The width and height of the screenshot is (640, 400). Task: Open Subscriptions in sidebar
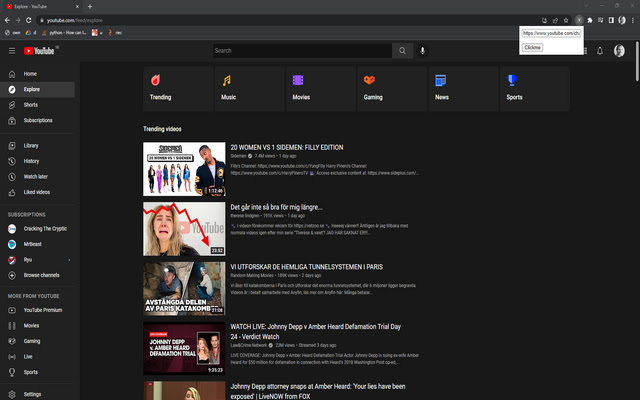pyautogui.click(x=38, y=120)
